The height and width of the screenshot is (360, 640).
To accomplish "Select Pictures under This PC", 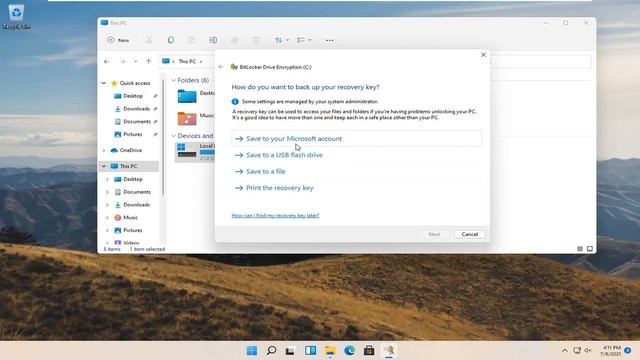I will [x=133, y=230].
